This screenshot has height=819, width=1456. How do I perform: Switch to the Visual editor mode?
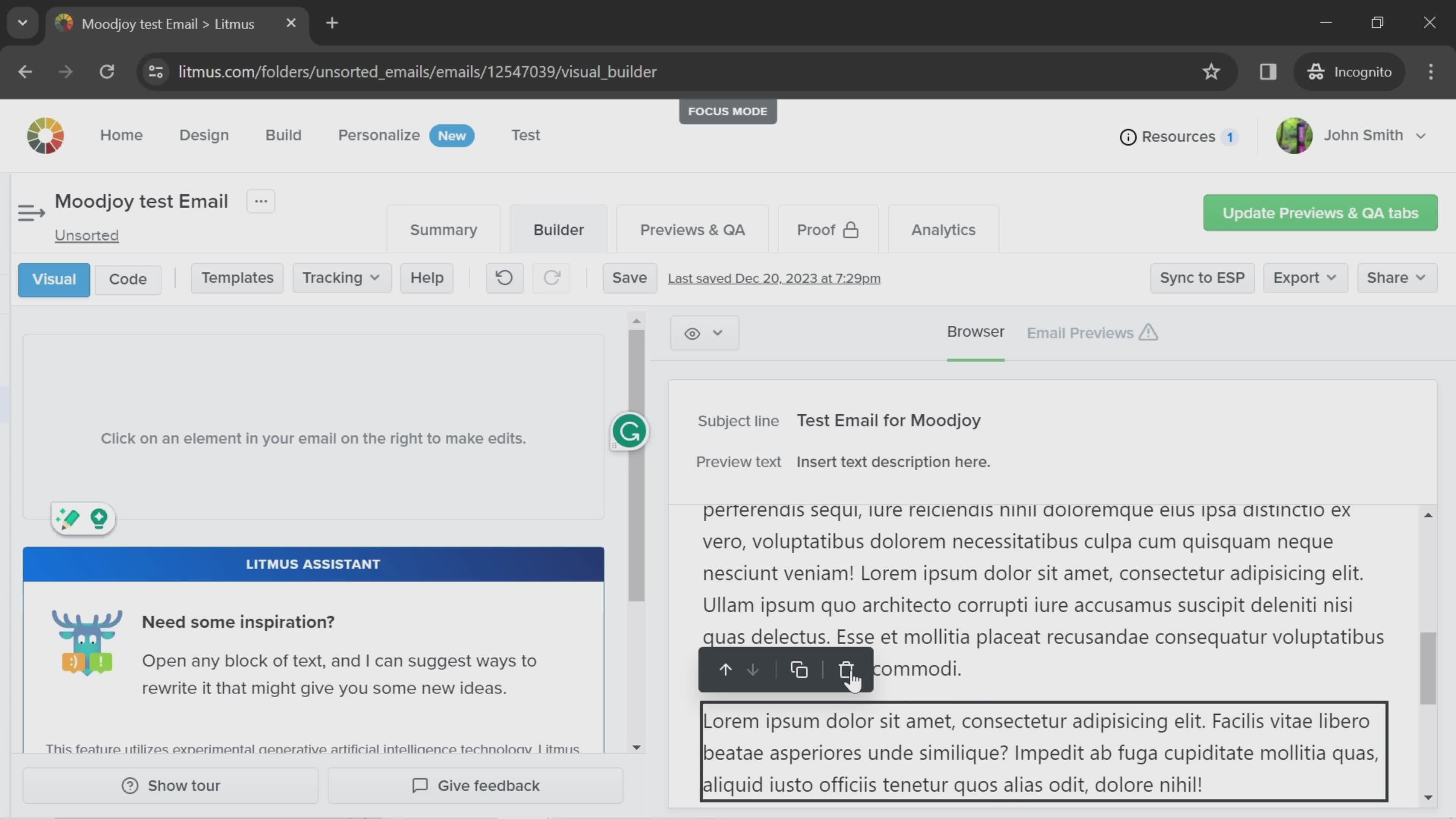click(53, 278)
